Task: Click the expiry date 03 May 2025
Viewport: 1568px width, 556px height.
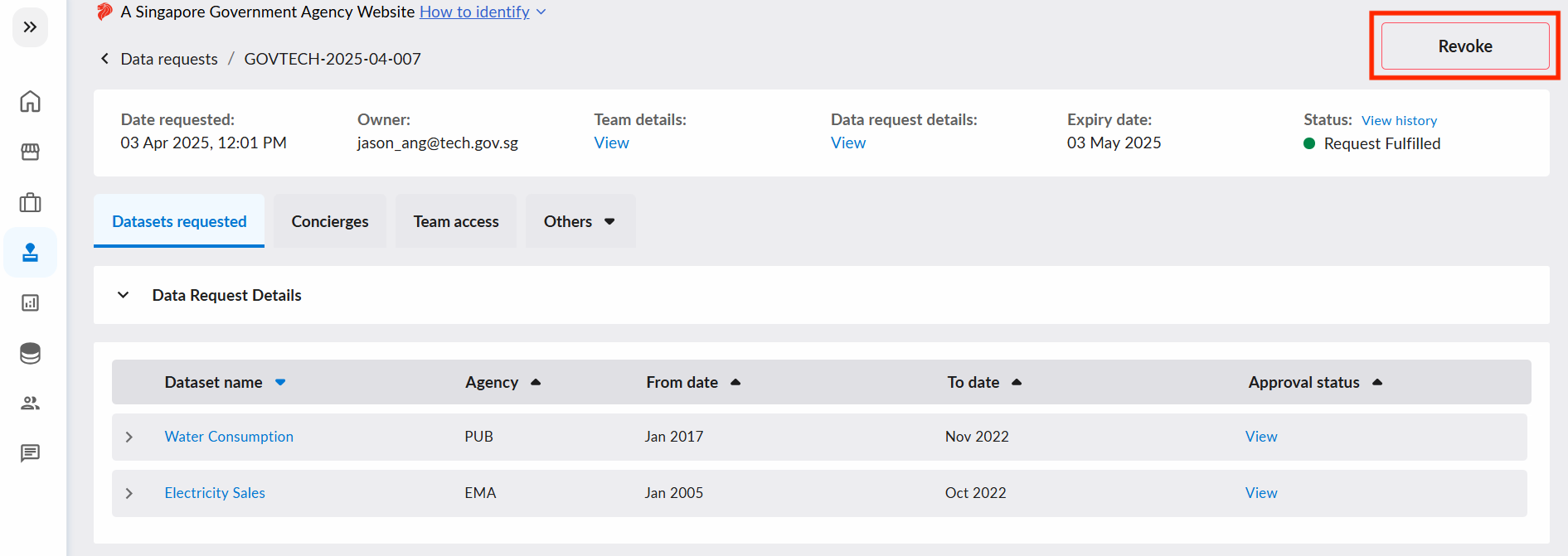Action: [x=1114, y=143]
